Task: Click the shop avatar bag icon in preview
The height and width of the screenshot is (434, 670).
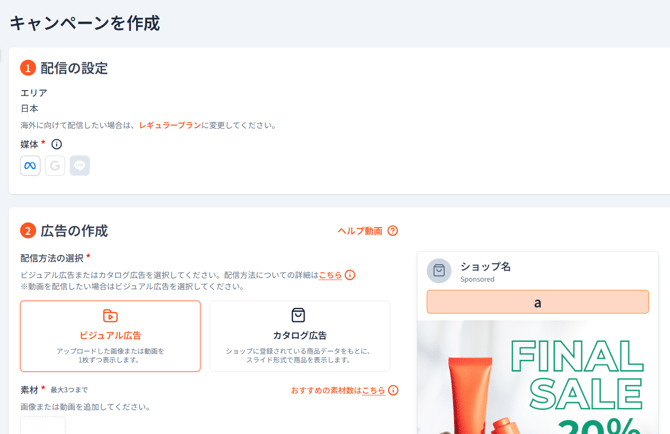Action: coord(439,271)
